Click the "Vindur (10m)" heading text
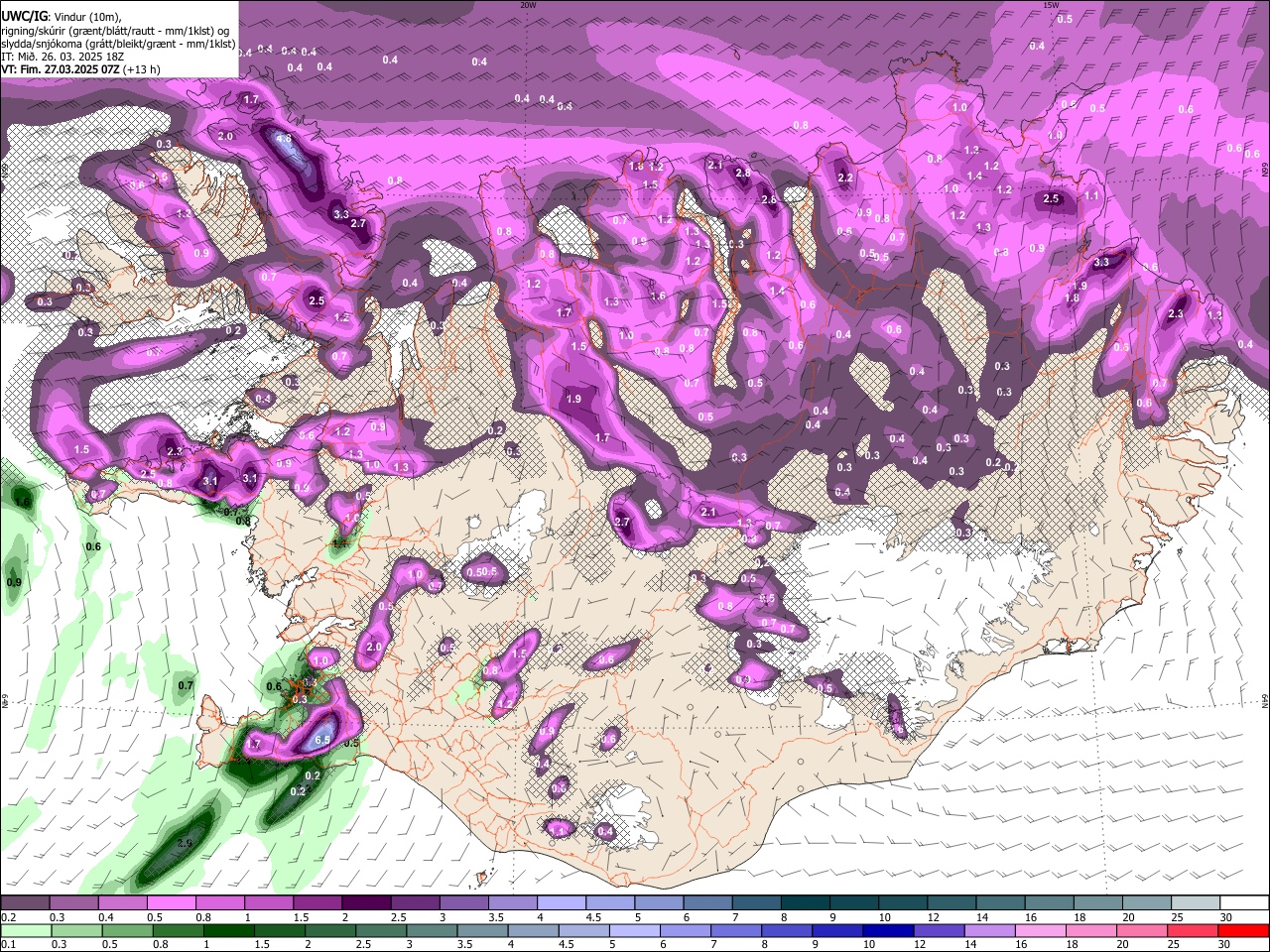Viewport: 1270px width, 952px height. [87, 17]
